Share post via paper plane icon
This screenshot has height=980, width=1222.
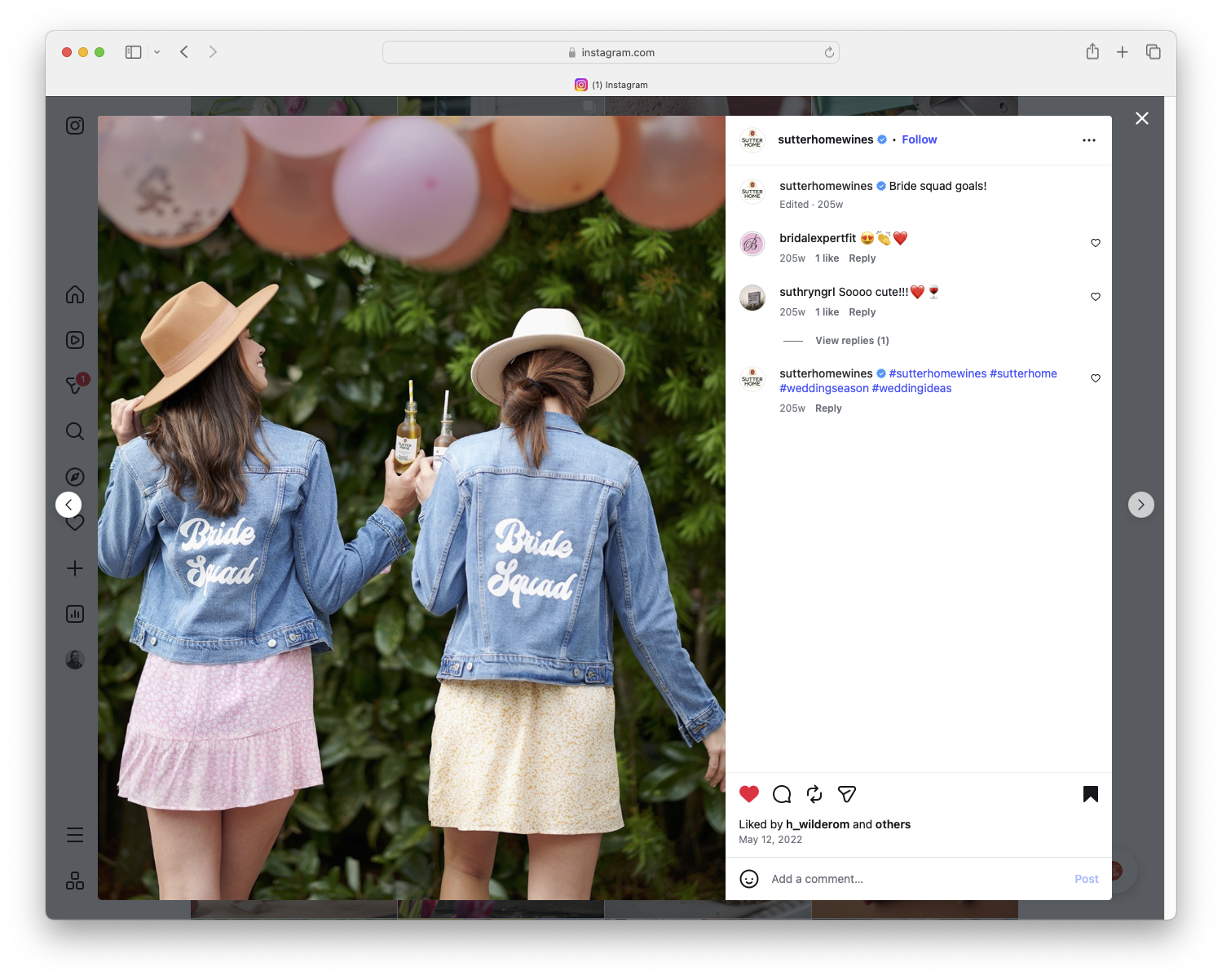tap(847, 794)
